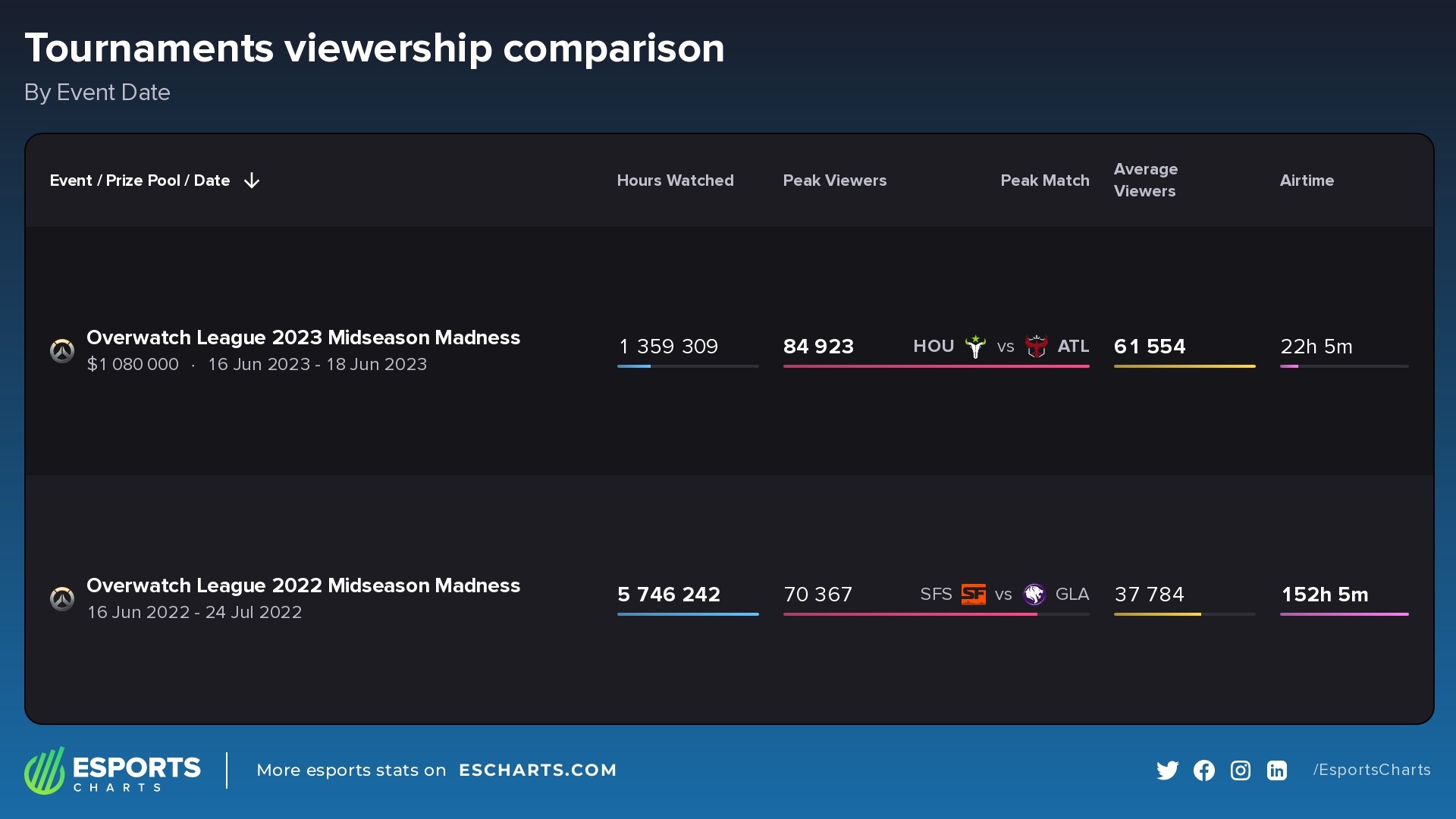Open the Overwatch League 2023 Midseason Madness event
Image resolution: width=1456 pixels, height=819 pixels.
(x=303, y=337)
